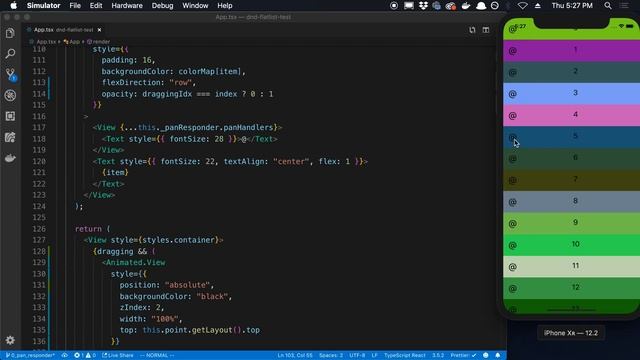This screenshot has width=640, height=360.
Task: Open the Search view in activity bar
Action: (10, 53)
